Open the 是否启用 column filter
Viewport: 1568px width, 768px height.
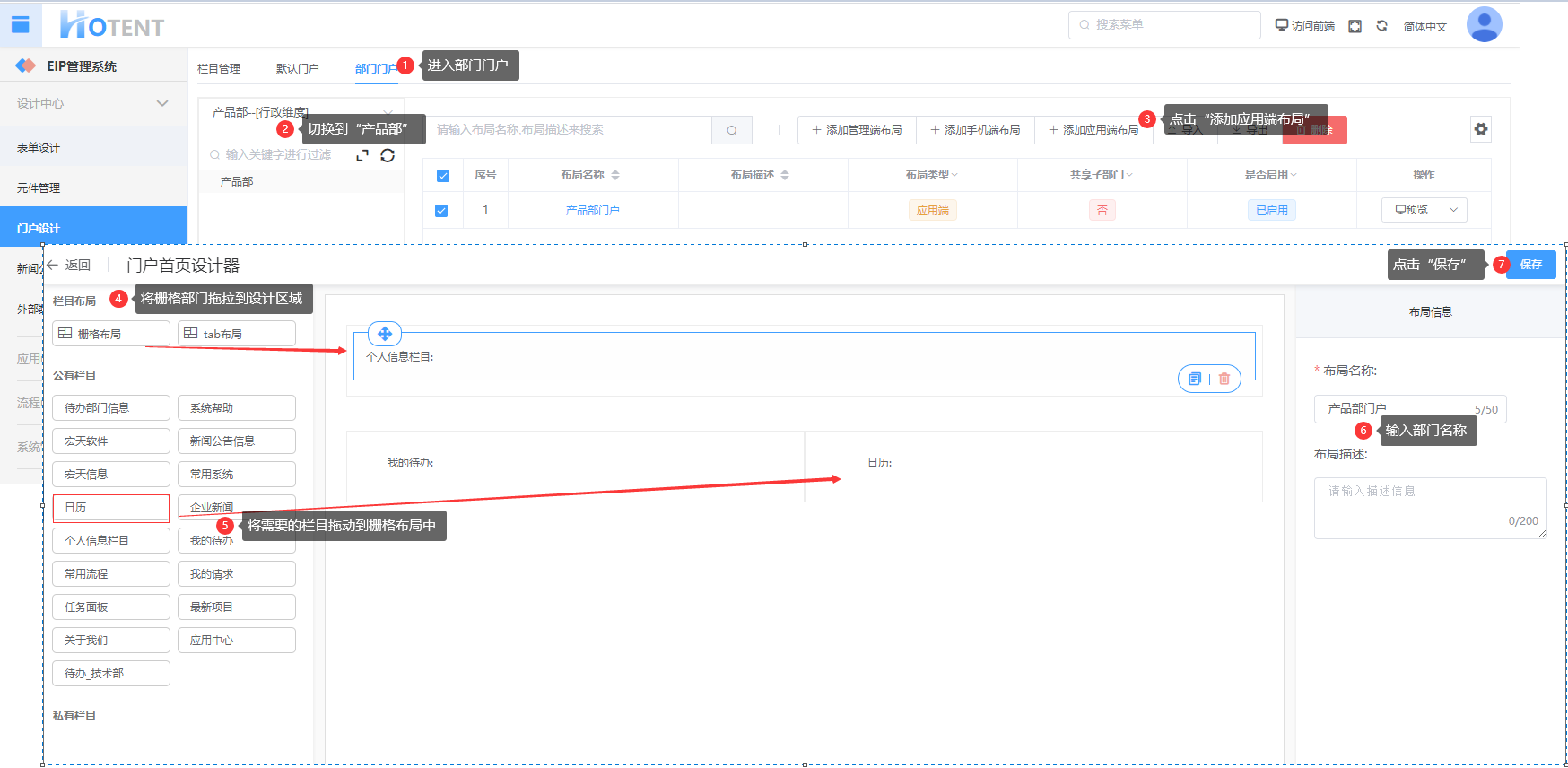point(1294,175)
